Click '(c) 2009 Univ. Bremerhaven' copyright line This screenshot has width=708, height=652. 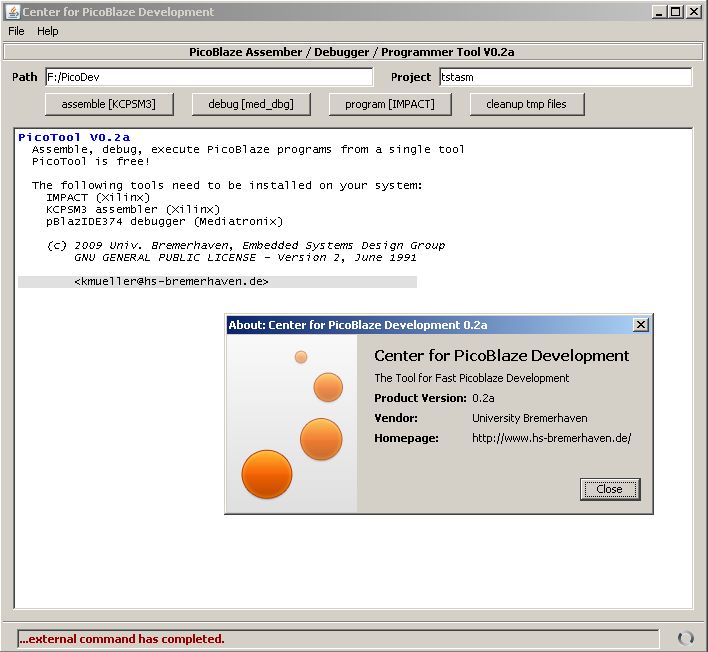[246, 245]
